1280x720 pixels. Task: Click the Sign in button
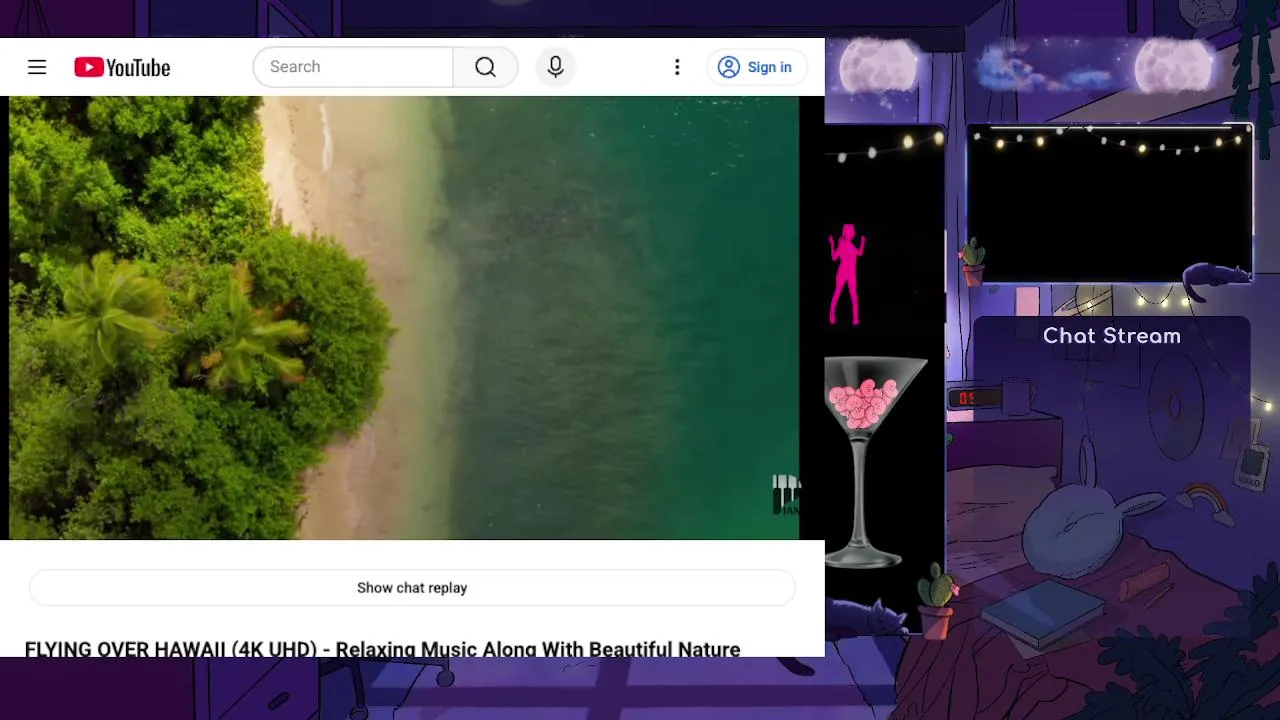pos(756,67)
